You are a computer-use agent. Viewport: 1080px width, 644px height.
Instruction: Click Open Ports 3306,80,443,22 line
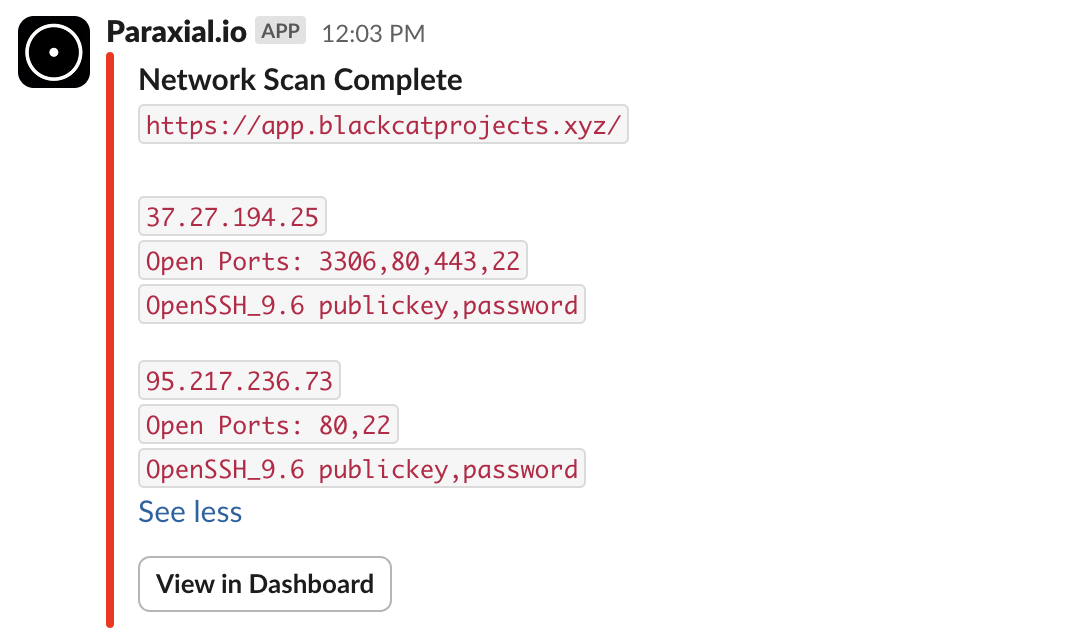coord(333,260)
